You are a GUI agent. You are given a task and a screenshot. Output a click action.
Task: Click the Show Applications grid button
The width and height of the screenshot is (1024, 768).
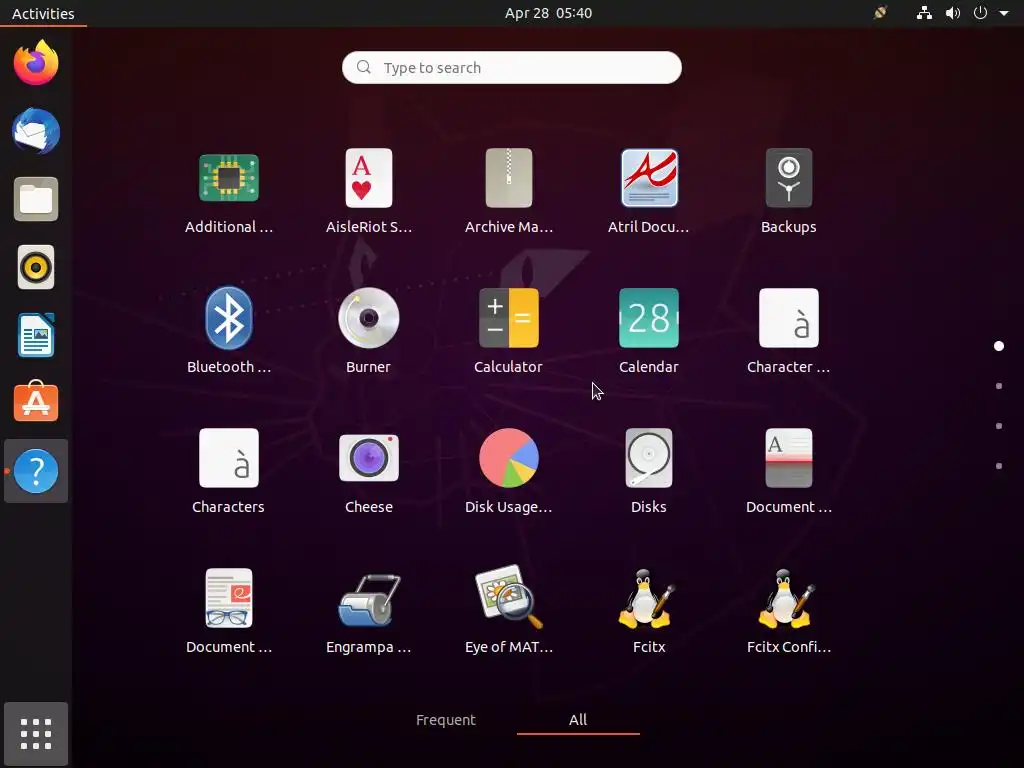click(36, 733)
